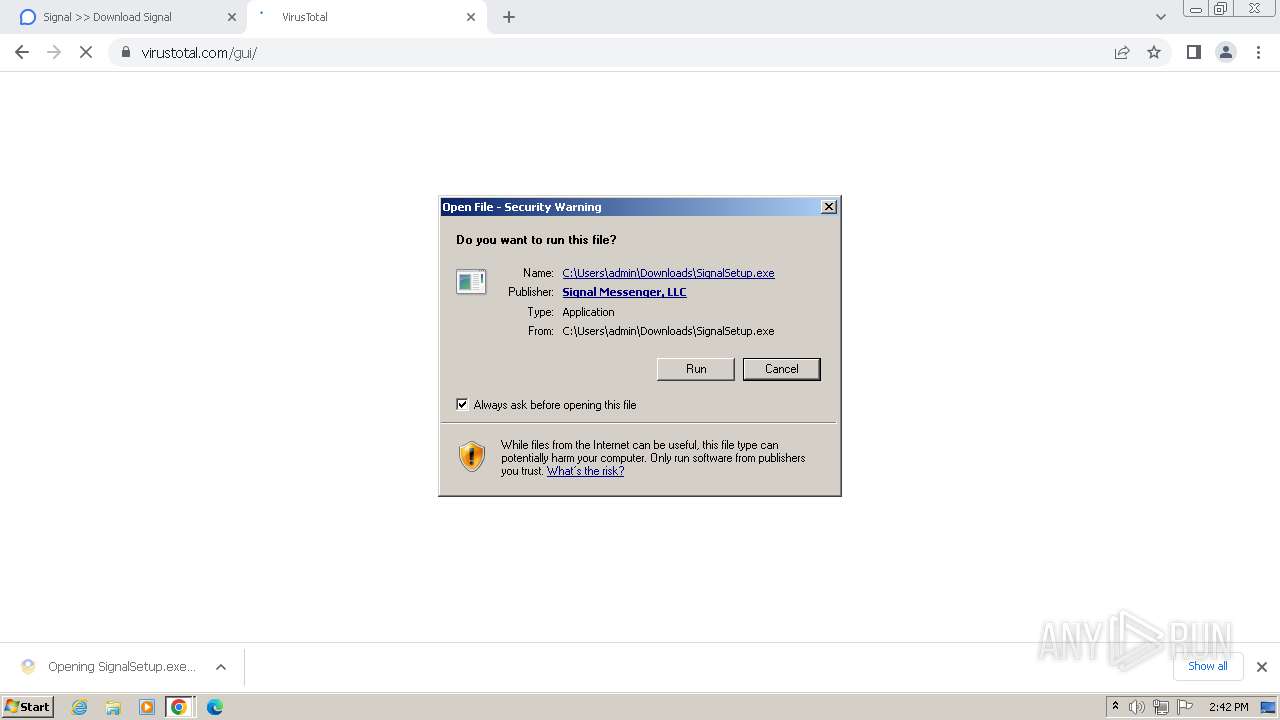Share this page icon
Screen dimensions: 1280x720
pyautogui.click(x=1122, y=52)
